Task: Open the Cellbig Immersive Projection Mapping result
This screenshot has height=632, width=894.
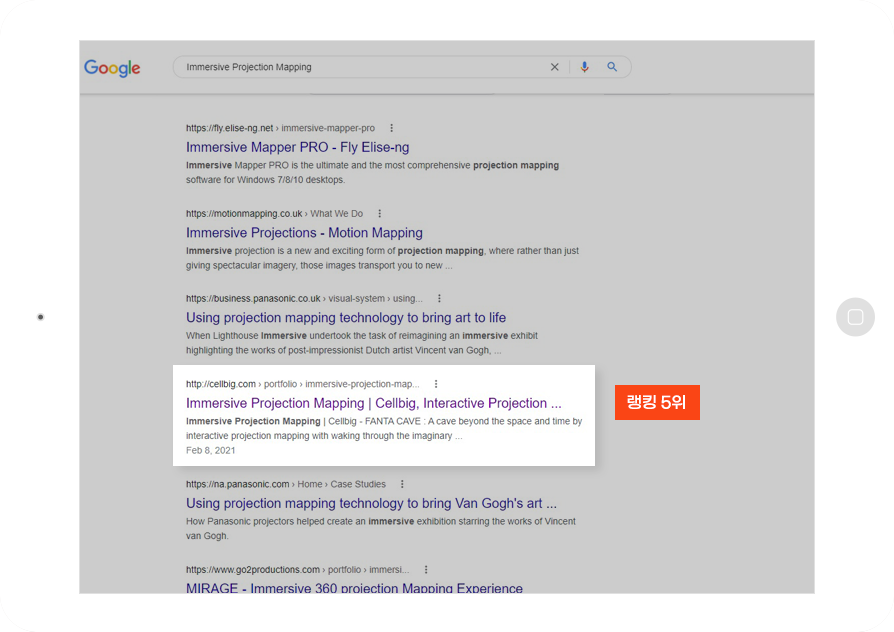Action: pos(373,403)
